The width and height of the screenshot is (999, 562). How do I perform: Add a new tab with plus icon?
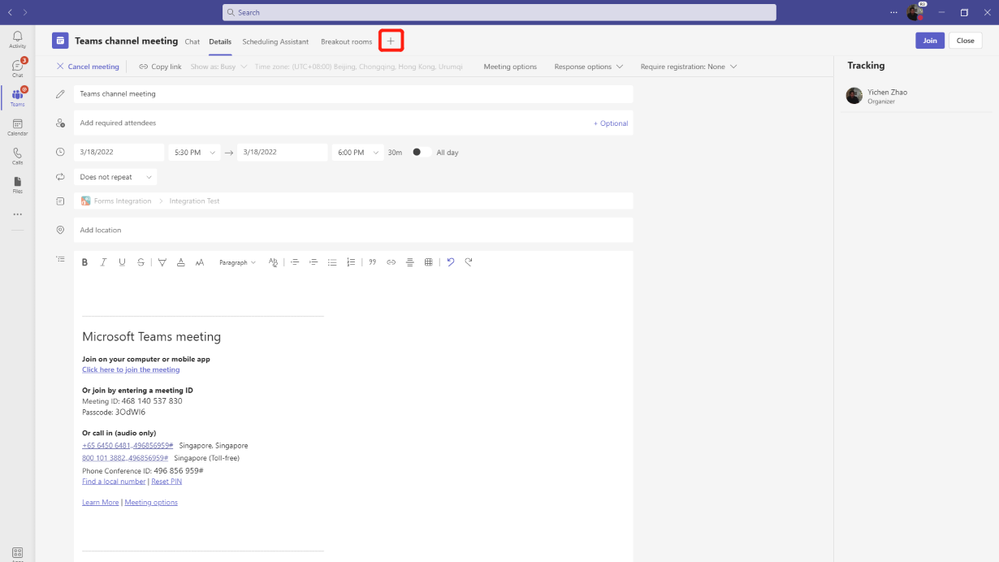pos(391,41)
